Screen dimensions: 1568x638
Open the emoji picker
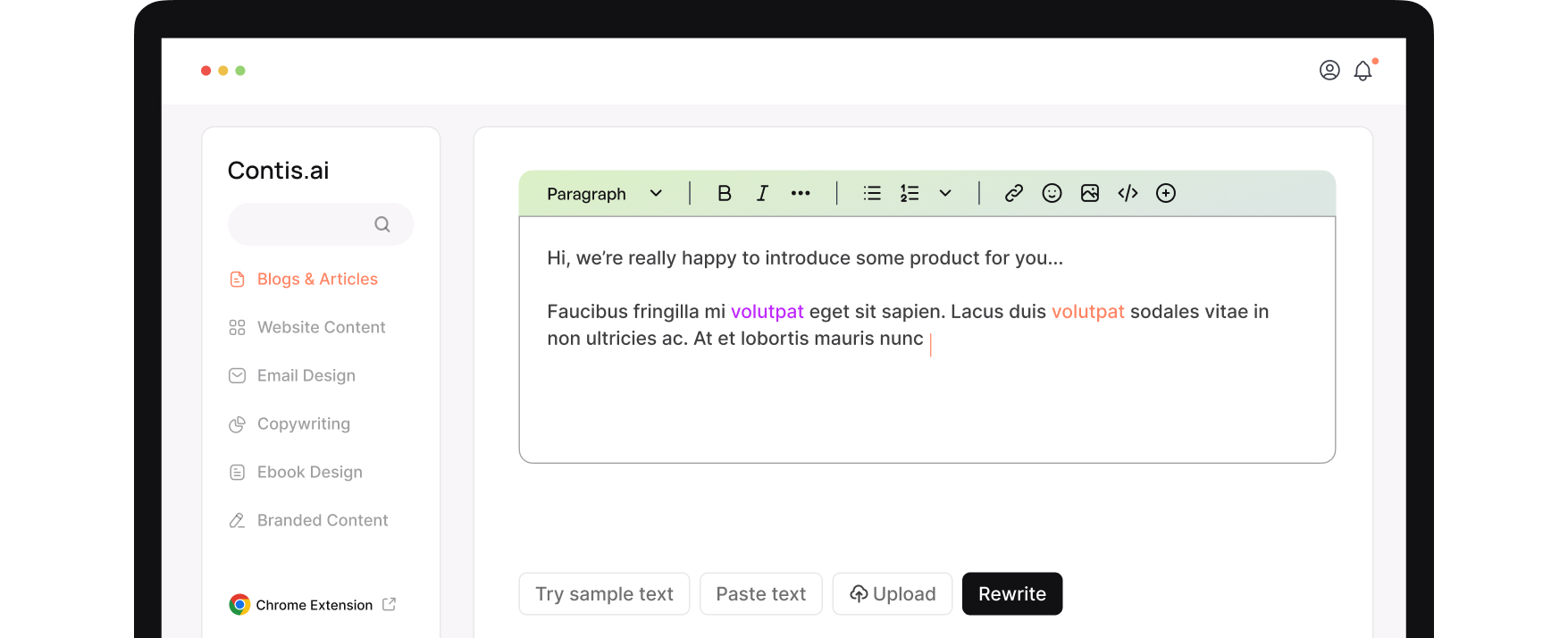click(x=1052, y=193)
